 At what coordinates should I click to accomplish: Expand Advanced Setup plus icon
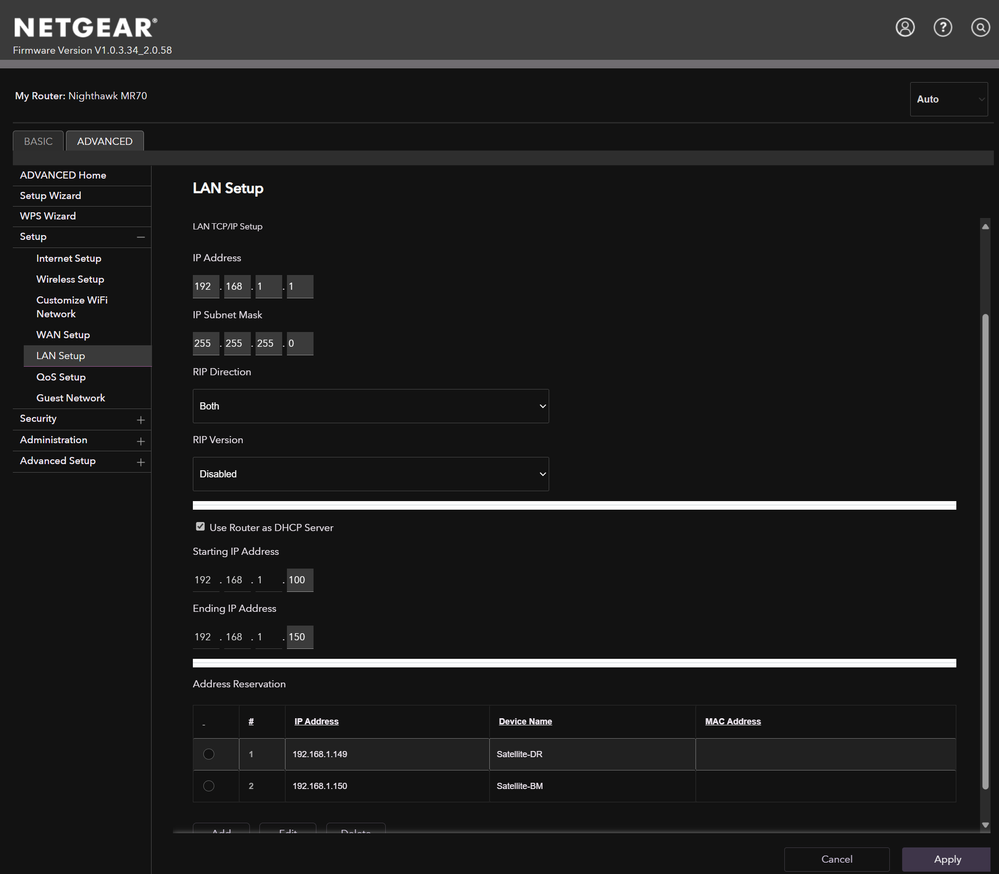(140, 462)
